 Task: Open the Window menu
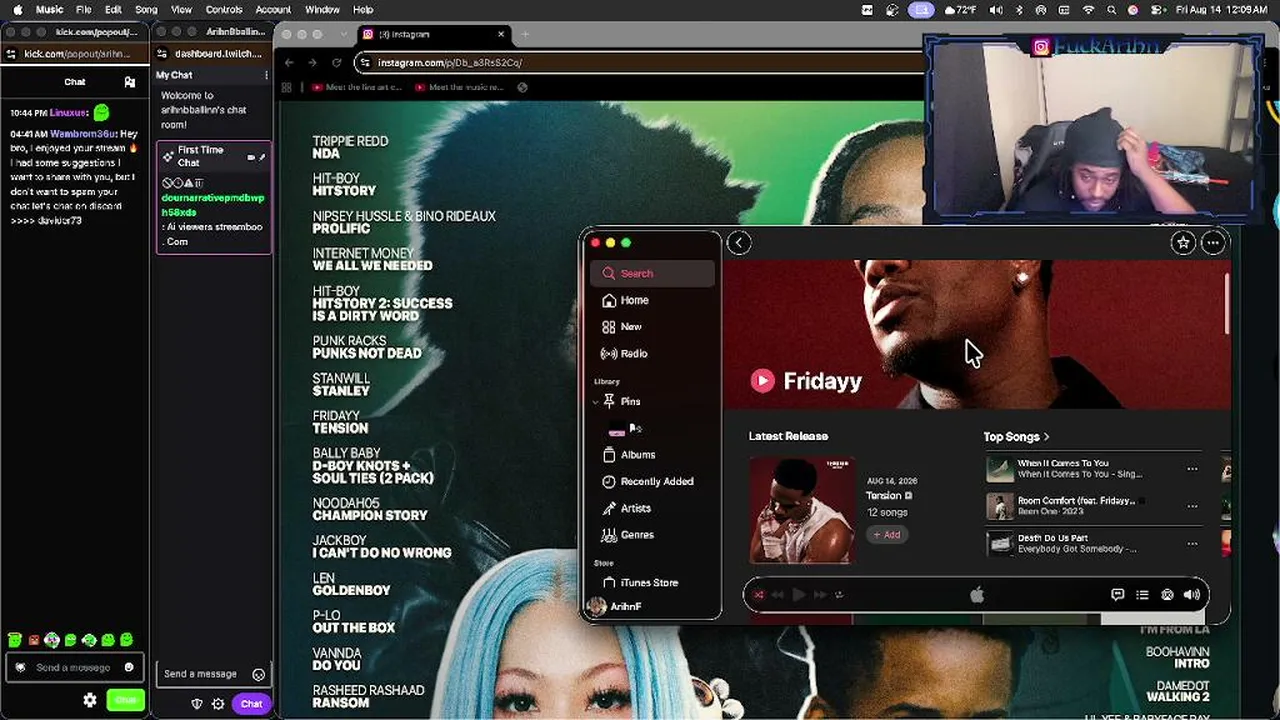point(322,10)
